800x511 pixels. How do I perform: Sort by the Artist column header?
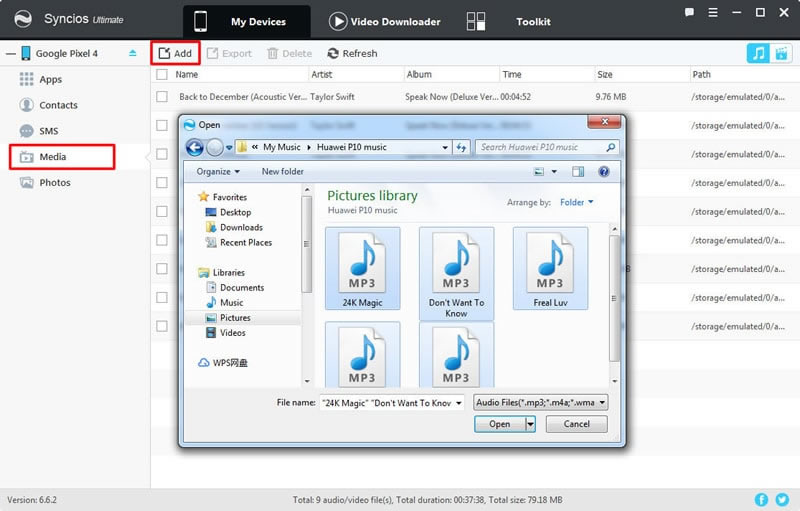[x=322, y=74]
